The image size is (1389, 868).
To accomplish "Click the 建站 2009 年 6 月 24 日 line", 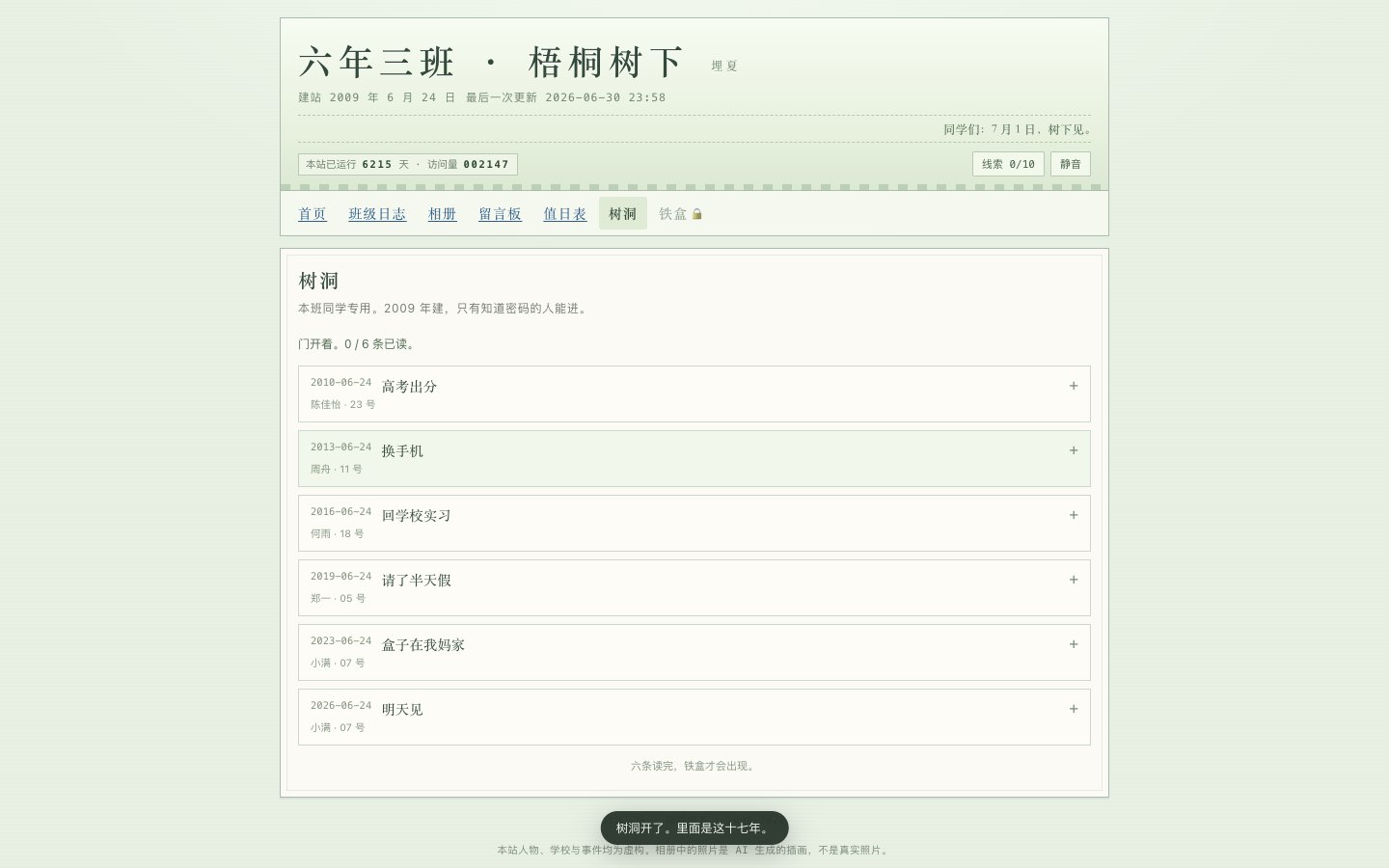I will [x=377, y=97].
